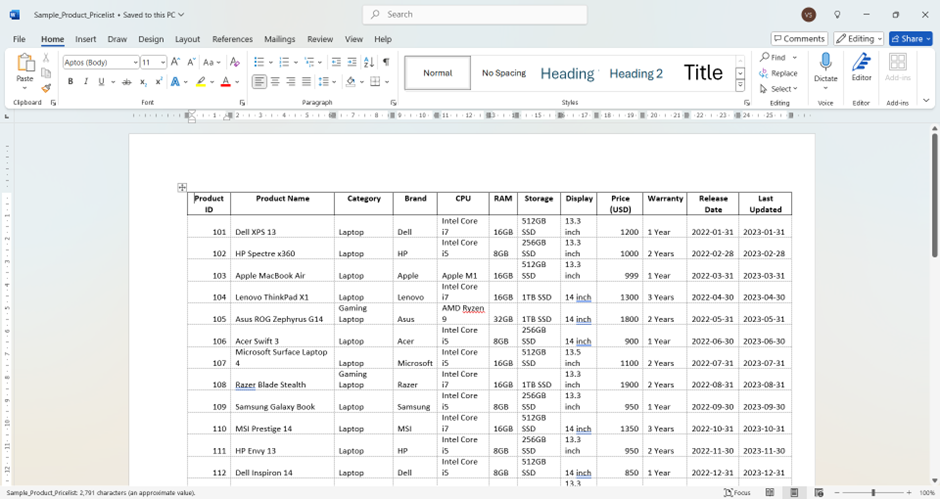Toggle Italic formatting
This screenshot has width=940, height=499.
86,82
